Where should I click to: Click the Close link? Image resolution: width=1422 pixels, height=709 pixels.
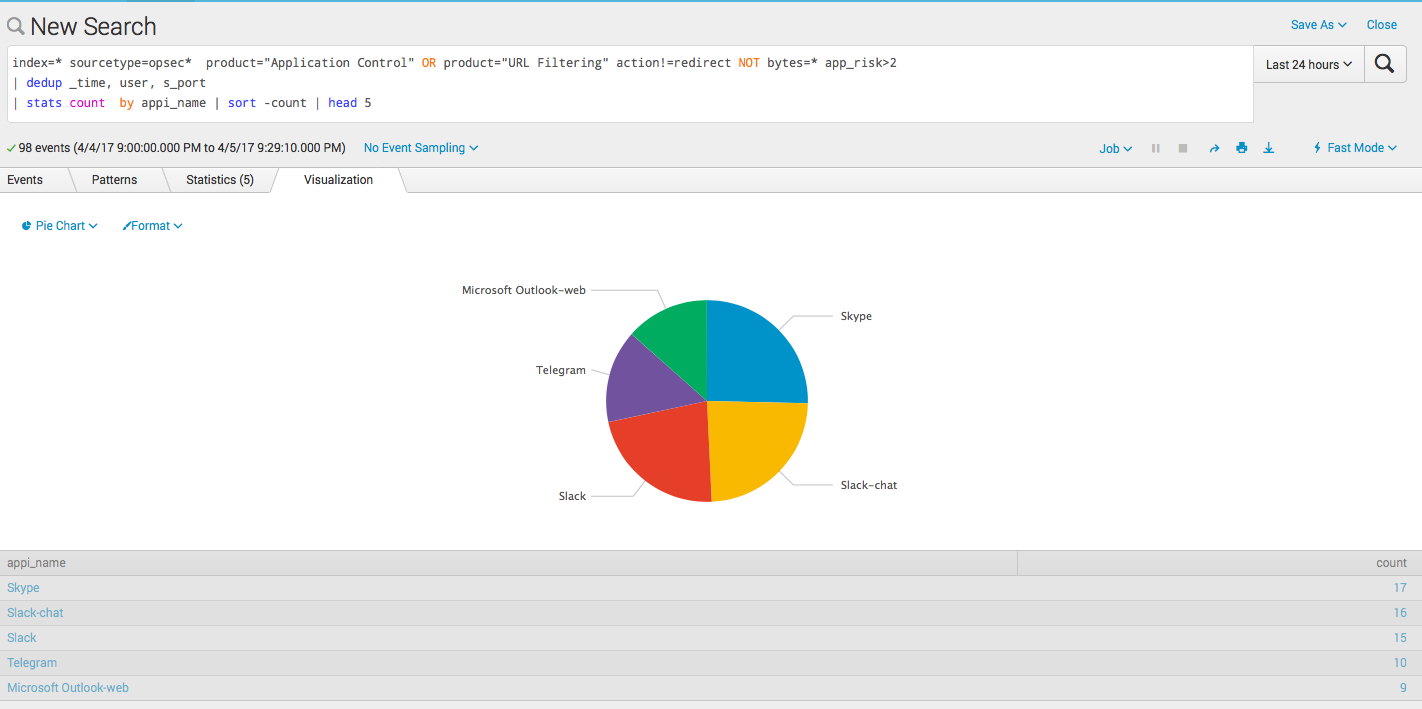(1382, 25)
